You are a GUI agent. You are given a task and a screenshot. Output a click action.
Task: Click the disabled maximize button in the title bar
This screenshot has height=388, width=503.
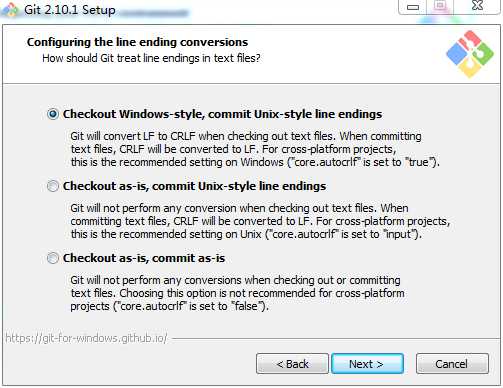point(440,6)
